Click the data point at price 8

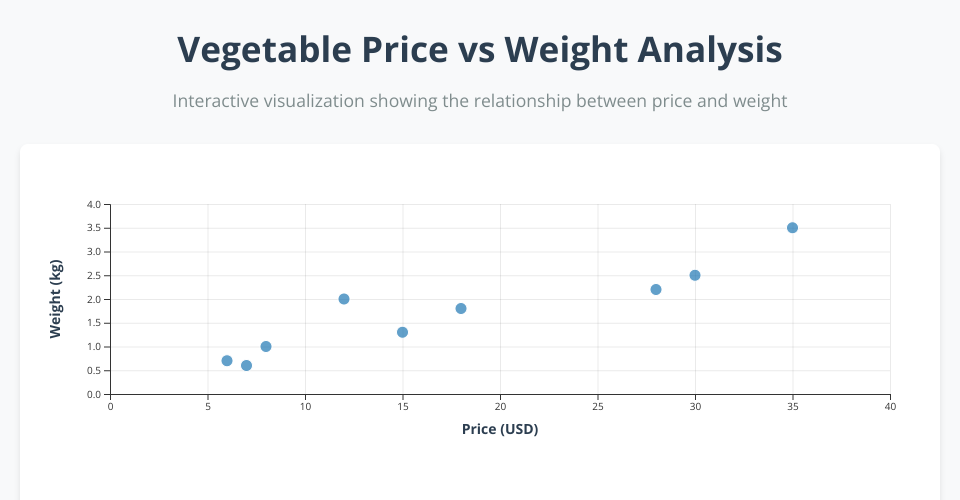266,347
